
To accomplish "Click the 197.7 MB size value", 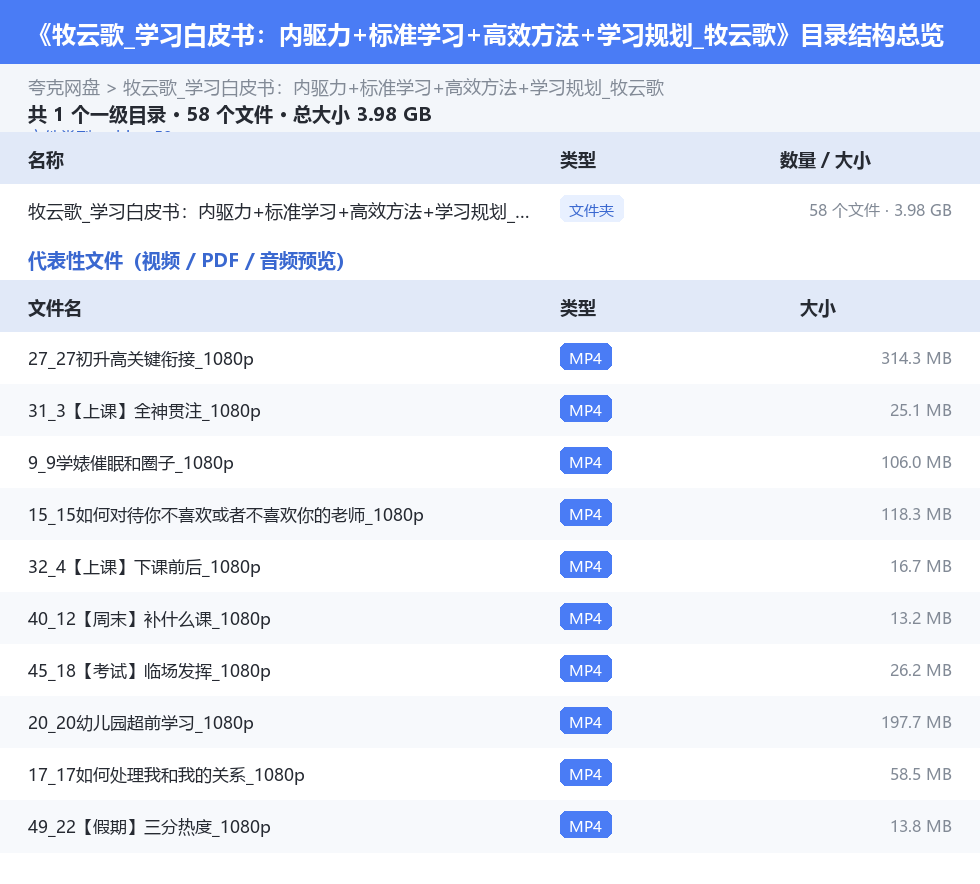I will coord(916,721).
